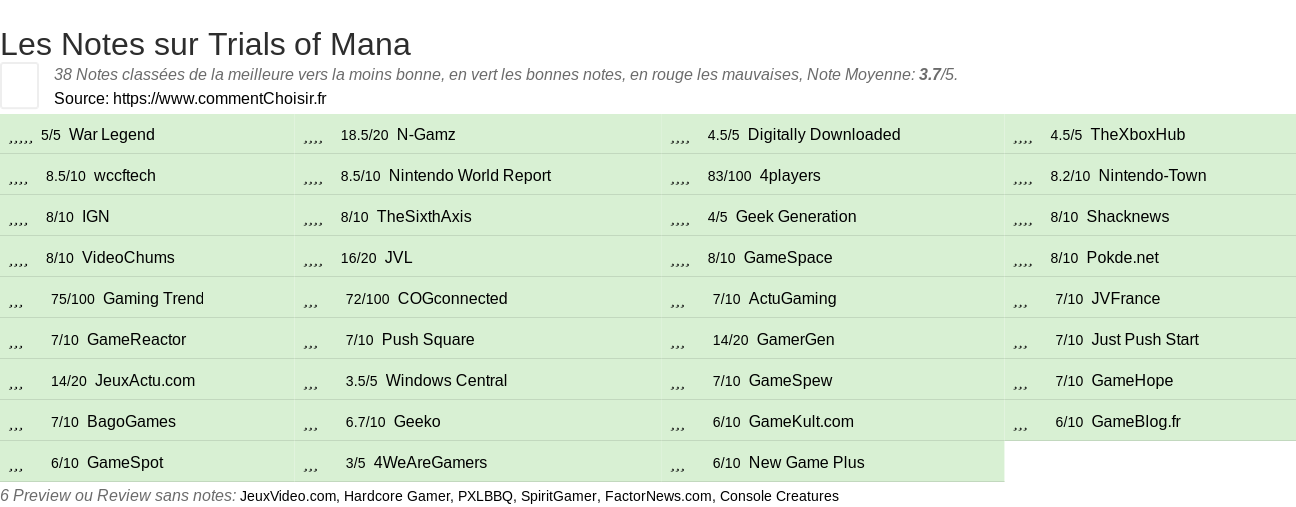This screenshot has height=507, width=1296.
Task: Open the GameSpace review
Action: tap(788, 258)
